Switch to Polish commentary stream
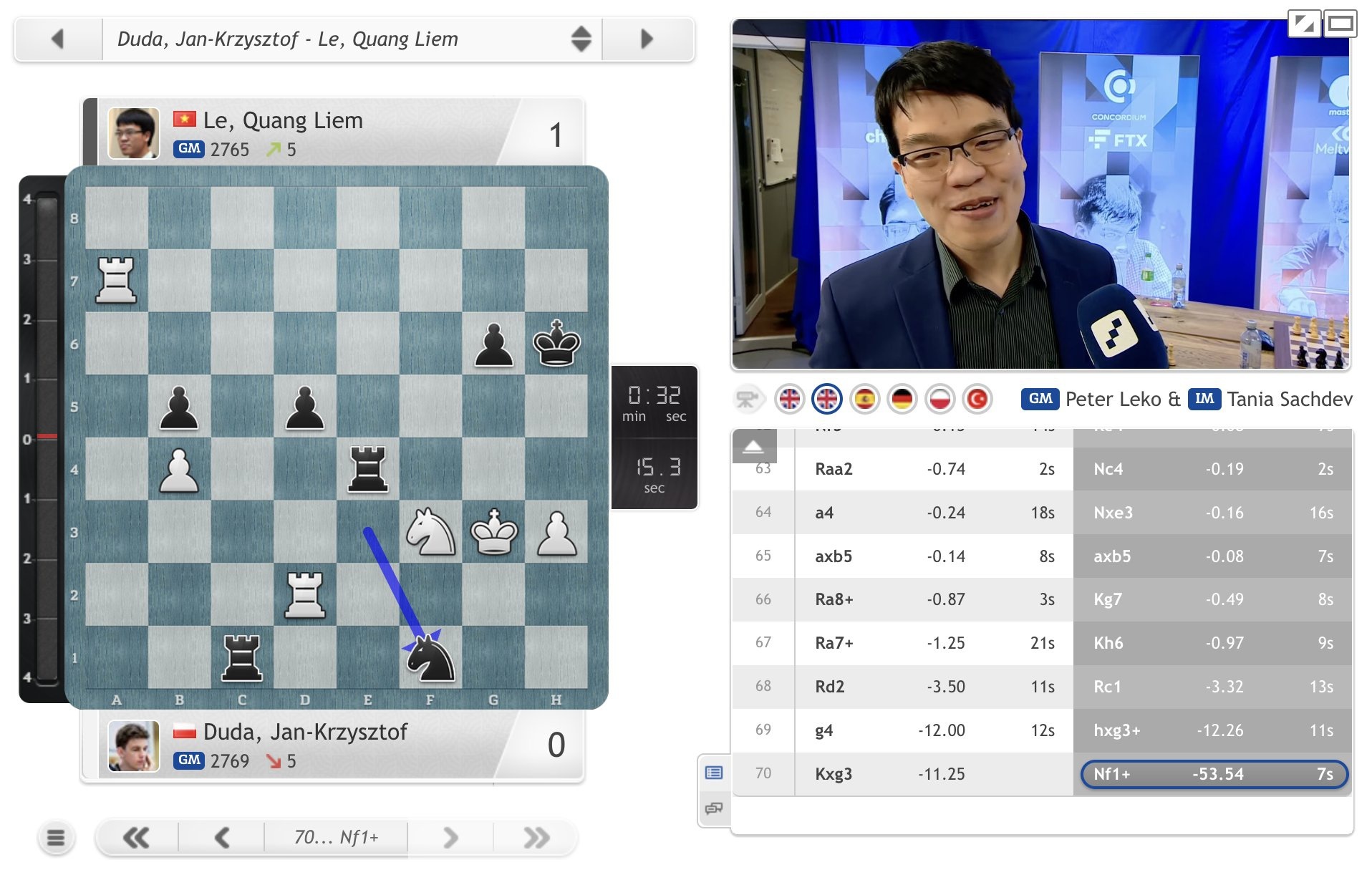Screen dimensions: 1372x875 click(x=939, y=399)
